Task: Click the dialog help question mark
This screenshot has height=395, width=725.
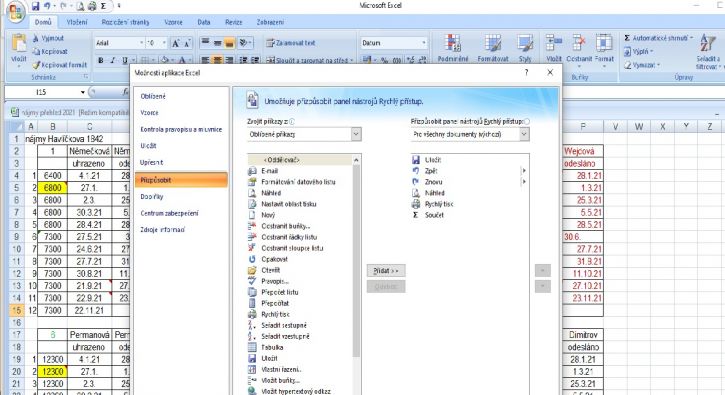Action: point(526,73)
